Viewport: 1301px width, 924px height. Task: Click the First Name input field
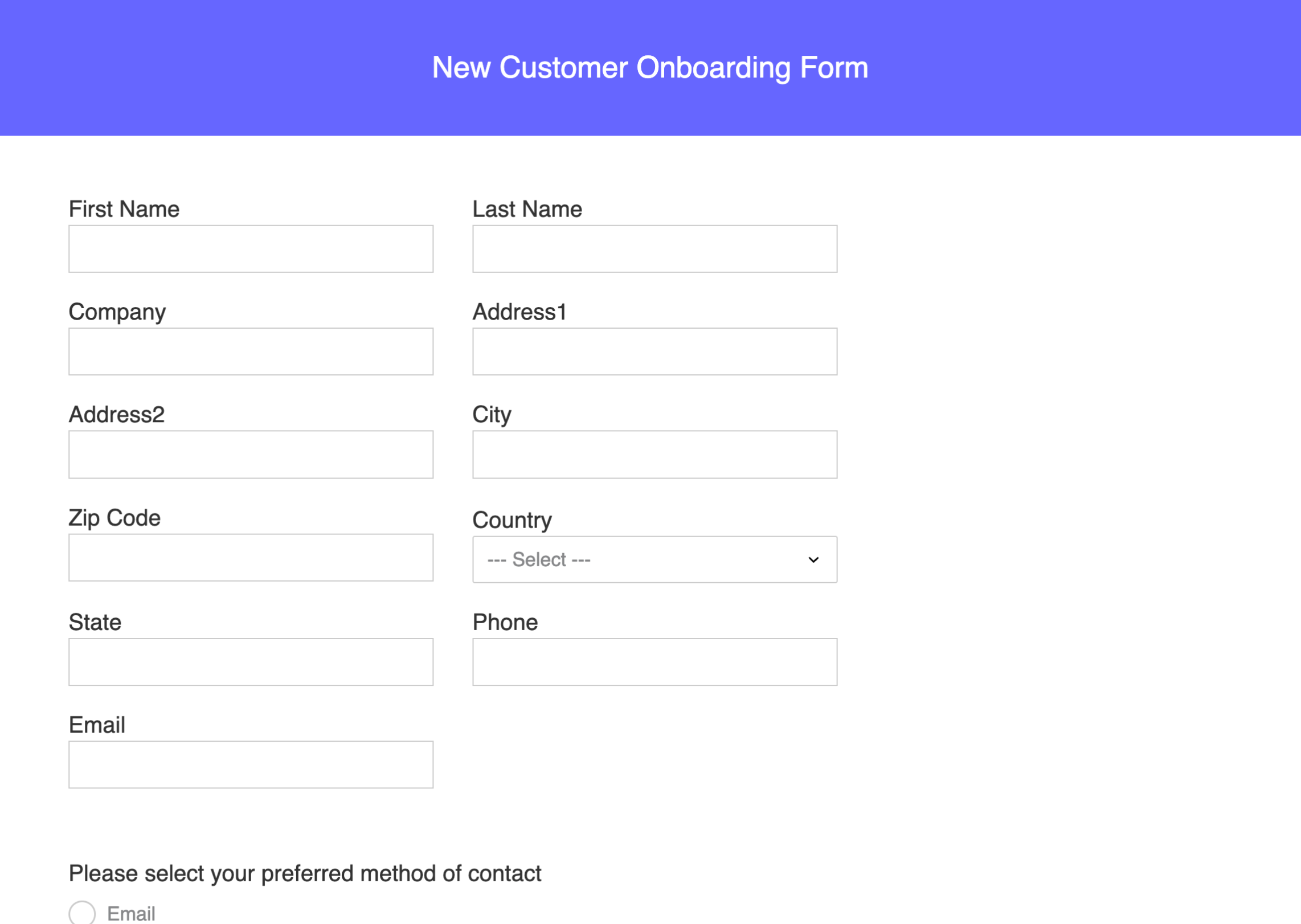click(251, 248)
